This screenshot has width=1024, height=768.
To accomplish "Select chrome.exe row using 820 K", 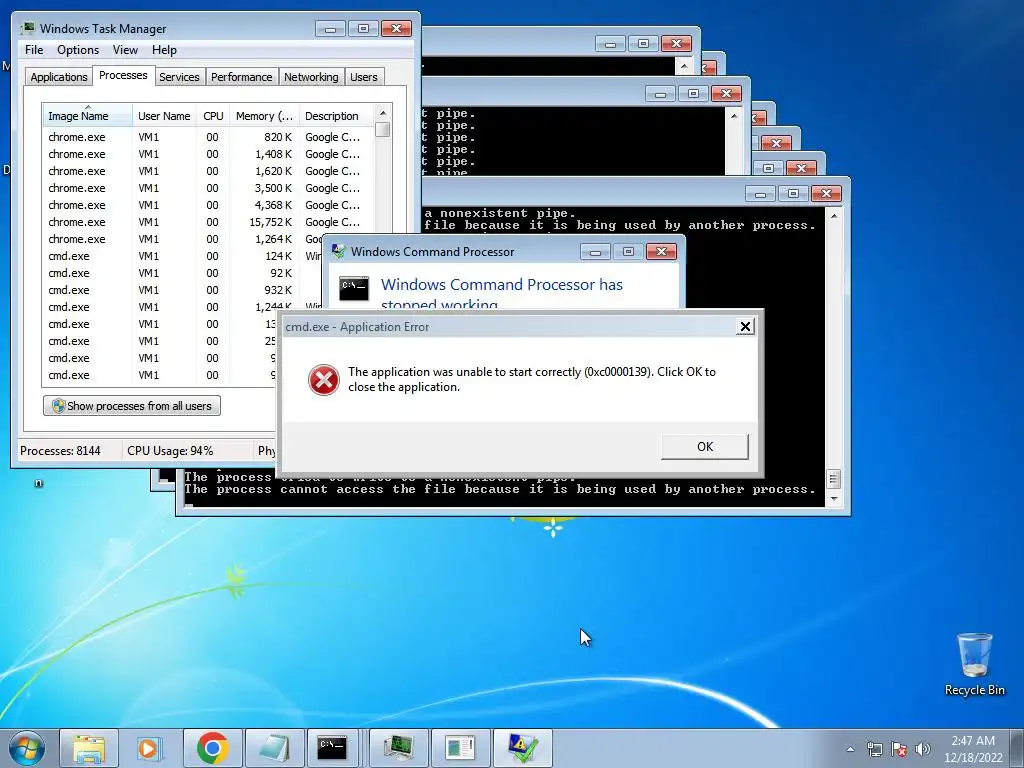I will pyautogui.click(x=208, y=137).
